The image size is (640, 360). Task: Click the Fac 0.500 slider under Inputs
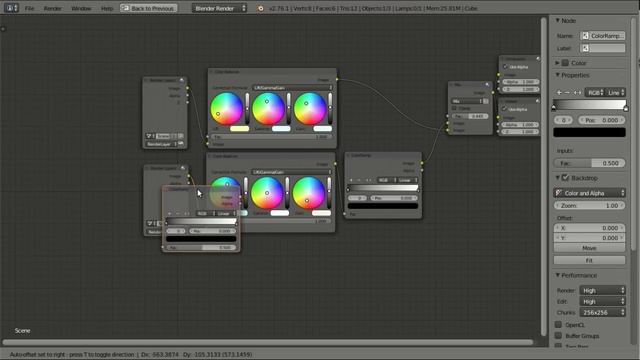pos(589,163)
